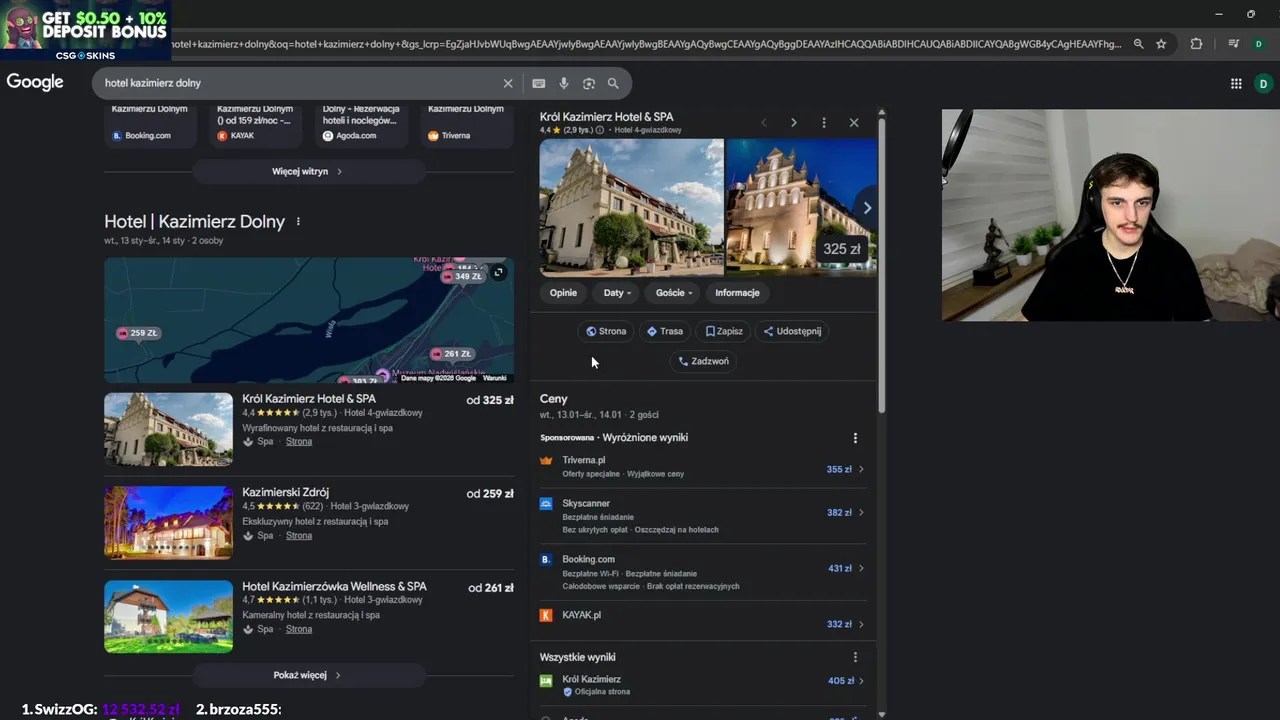Click the 349 zł price pin on map
1280x720 pixels.
pyautogui.click(x=463, y=276)
